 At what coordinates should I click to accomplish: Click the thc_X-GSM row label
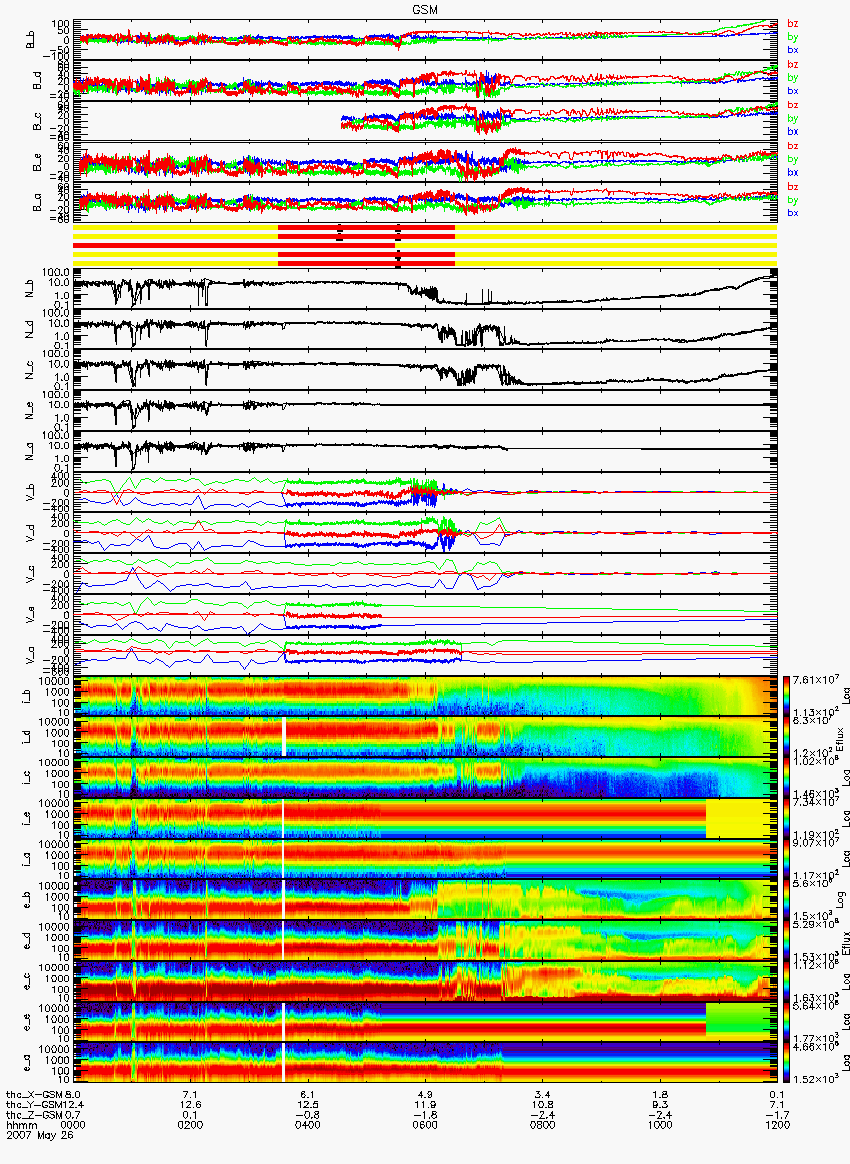(x=34, y=1095)
